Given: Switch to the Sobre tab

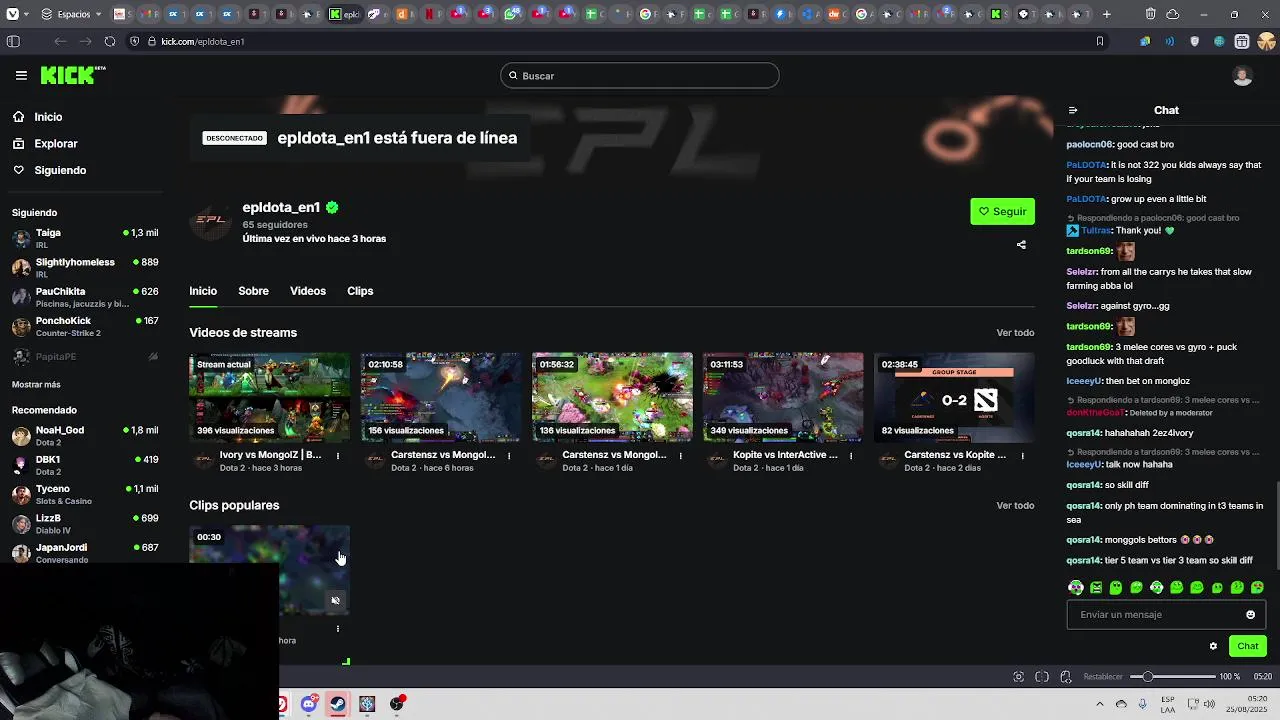Looking at the screenshot, I should click(x=253, y=291).
